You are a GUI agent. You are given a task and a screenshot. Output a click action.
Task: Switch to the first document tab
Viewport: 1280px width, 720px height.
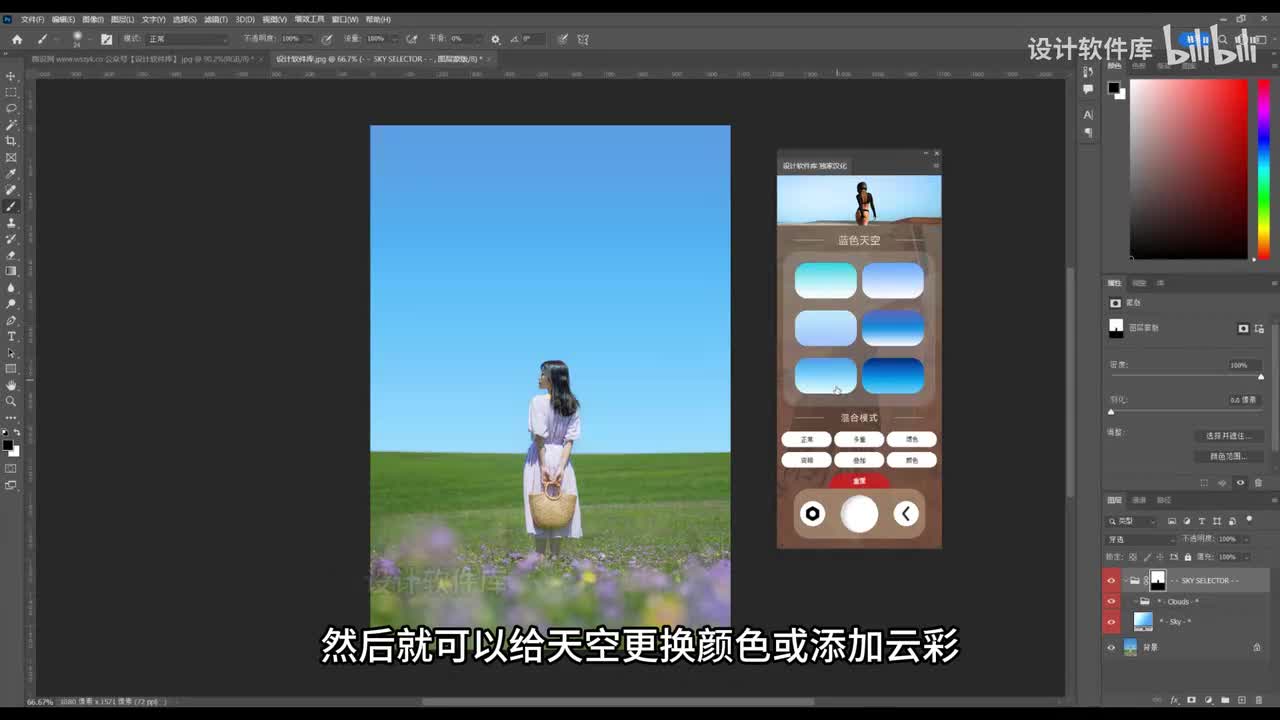point(140,59)
